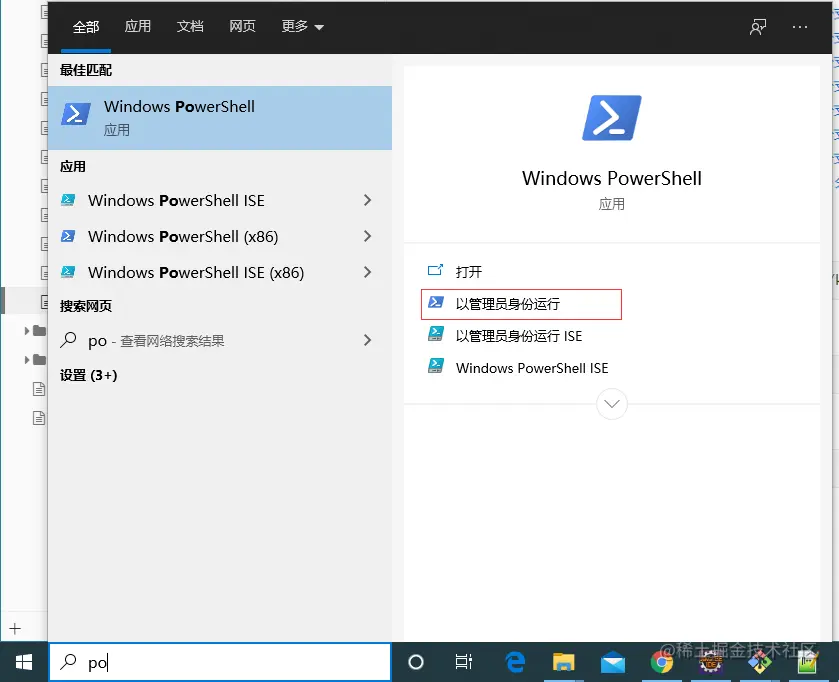839x682 pixels.
Task: Switch to the 应用 tab
Action: point(138,26)
